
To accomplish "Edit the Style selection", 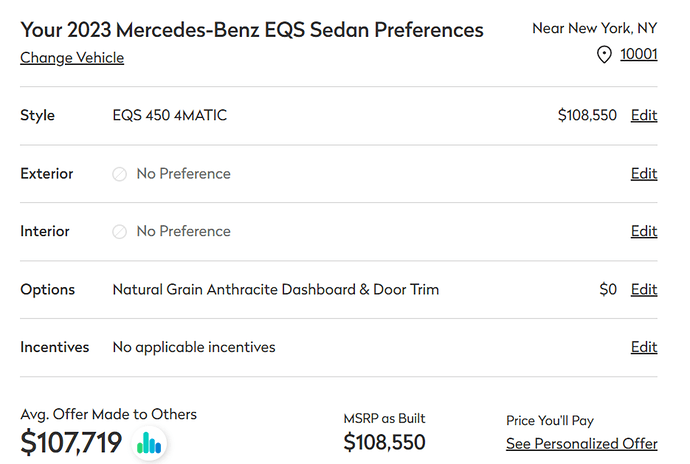I will pos(644,115).
